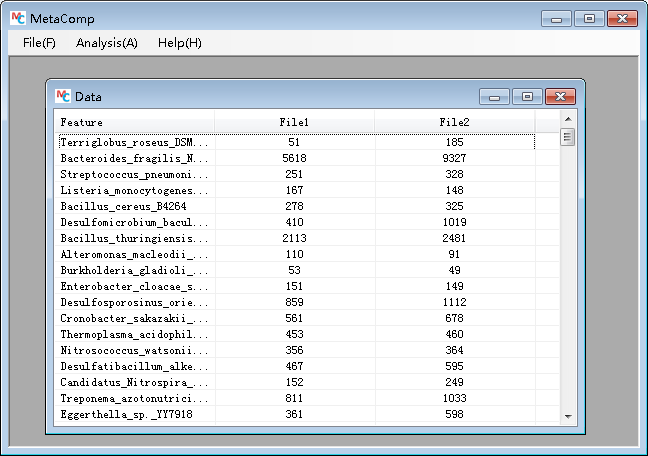Image resolution: width=648 pixels, height=456 pixels.
Task: Click the File1 column header
Action: tap(294, 122)
